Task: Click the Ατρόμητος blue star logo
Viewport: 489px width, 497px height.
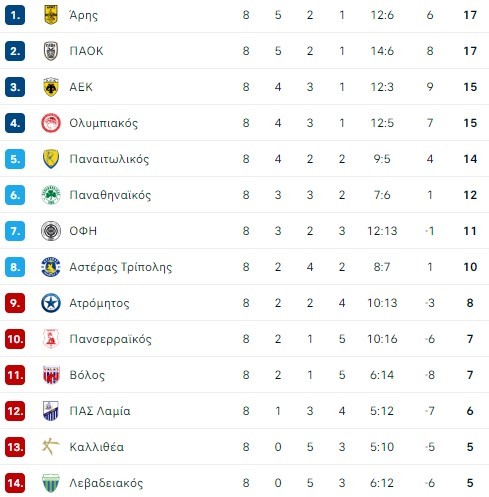Action: (x=51, y=303)
